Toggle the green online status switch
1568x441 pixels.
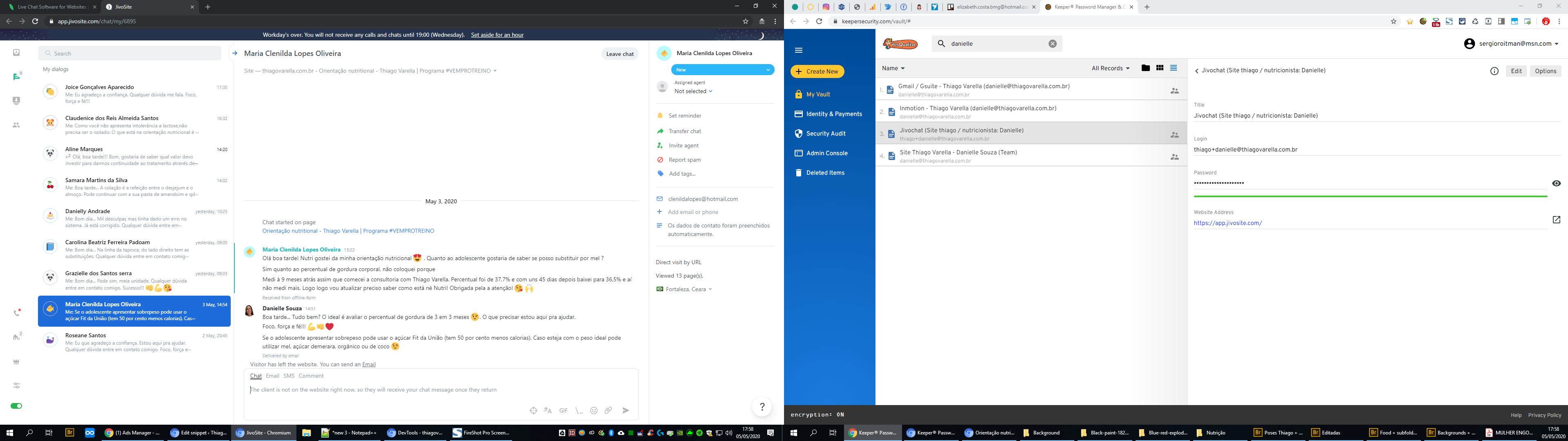(16, 405)
